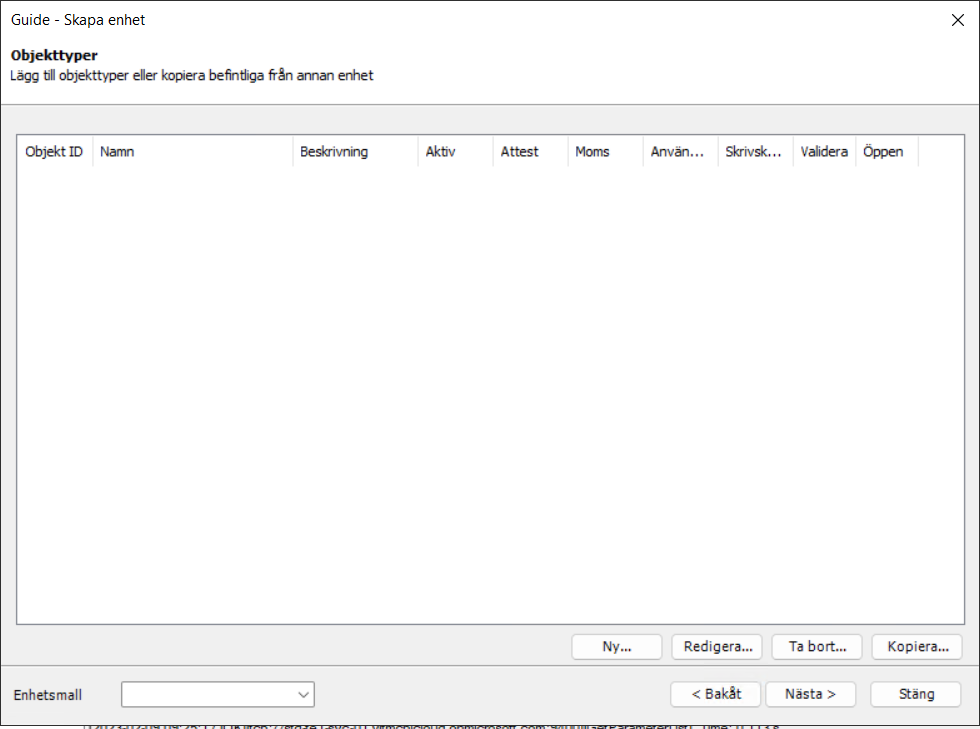
Task: Click the Ta bort button
Action: click(x=816, y=647)
